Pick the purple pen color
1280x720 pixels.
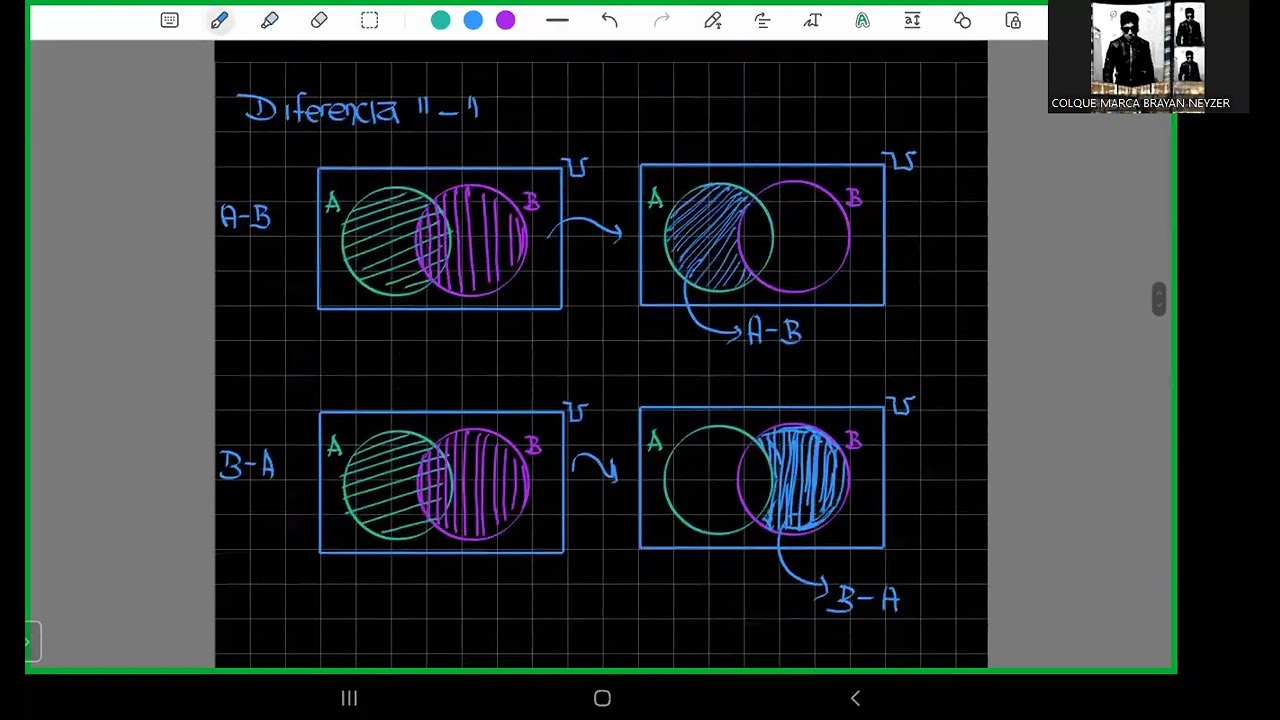[505, 20]
